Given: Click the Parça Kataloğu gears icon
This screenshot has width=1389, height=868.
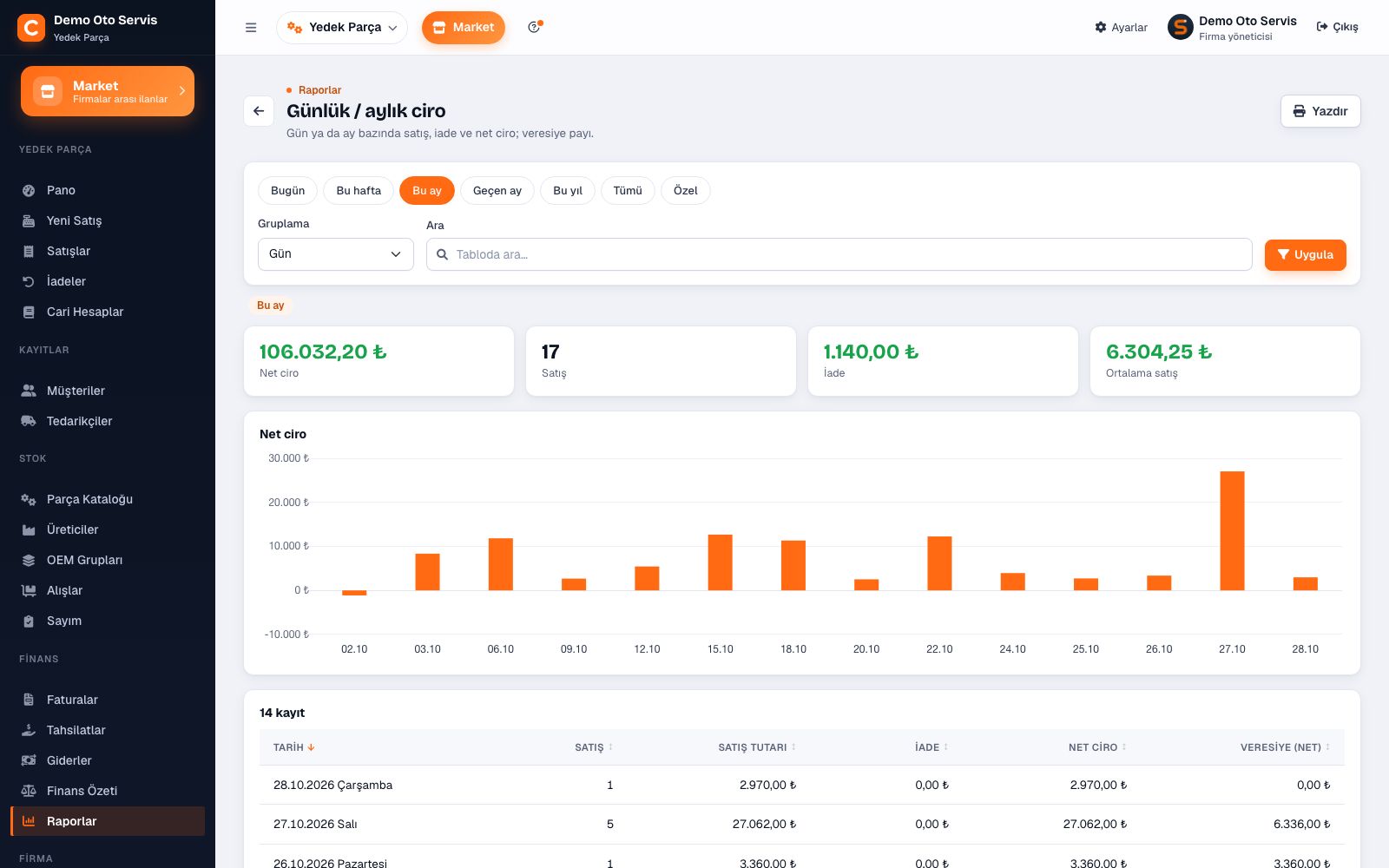Looking at the screenshot, I should (29, 499).
